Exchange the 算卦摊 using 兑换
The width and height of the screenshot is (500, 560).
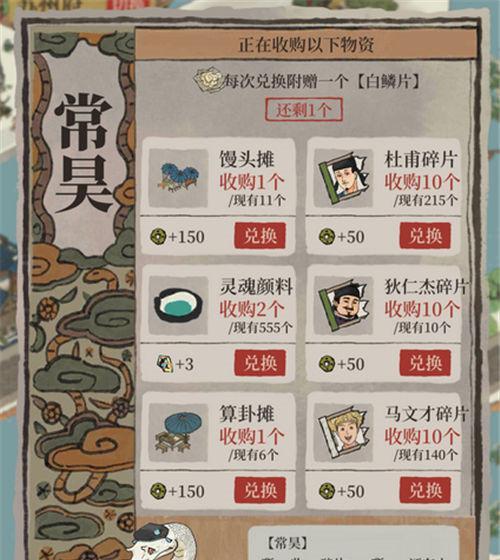[260, 490]
